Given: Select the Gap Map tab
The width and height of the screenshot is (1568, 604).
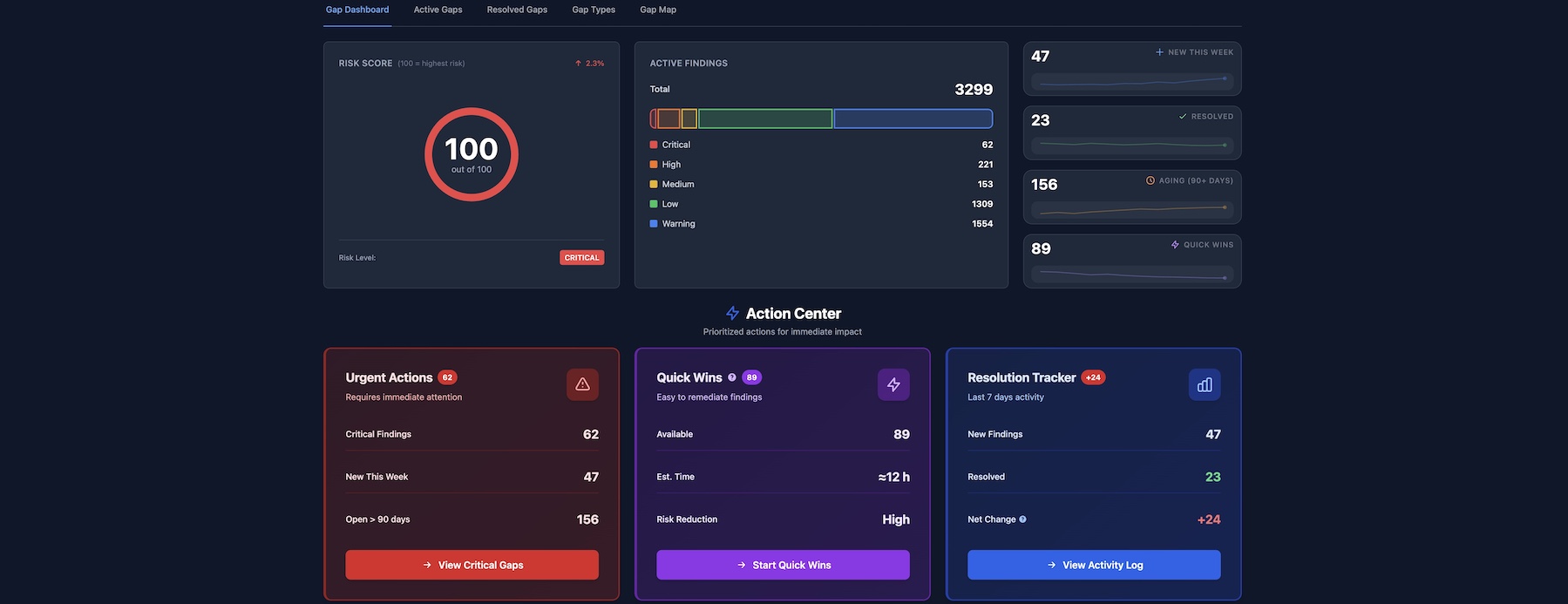Looking at the screenshot, I should (658, 10).
